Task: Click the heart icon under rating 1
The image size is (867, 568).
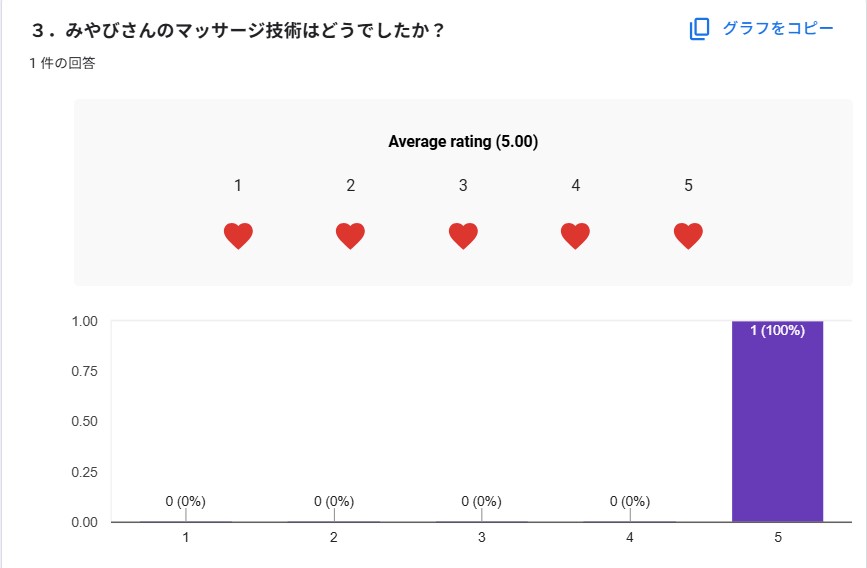Action: pyautogui.click(x=238, y=236)
